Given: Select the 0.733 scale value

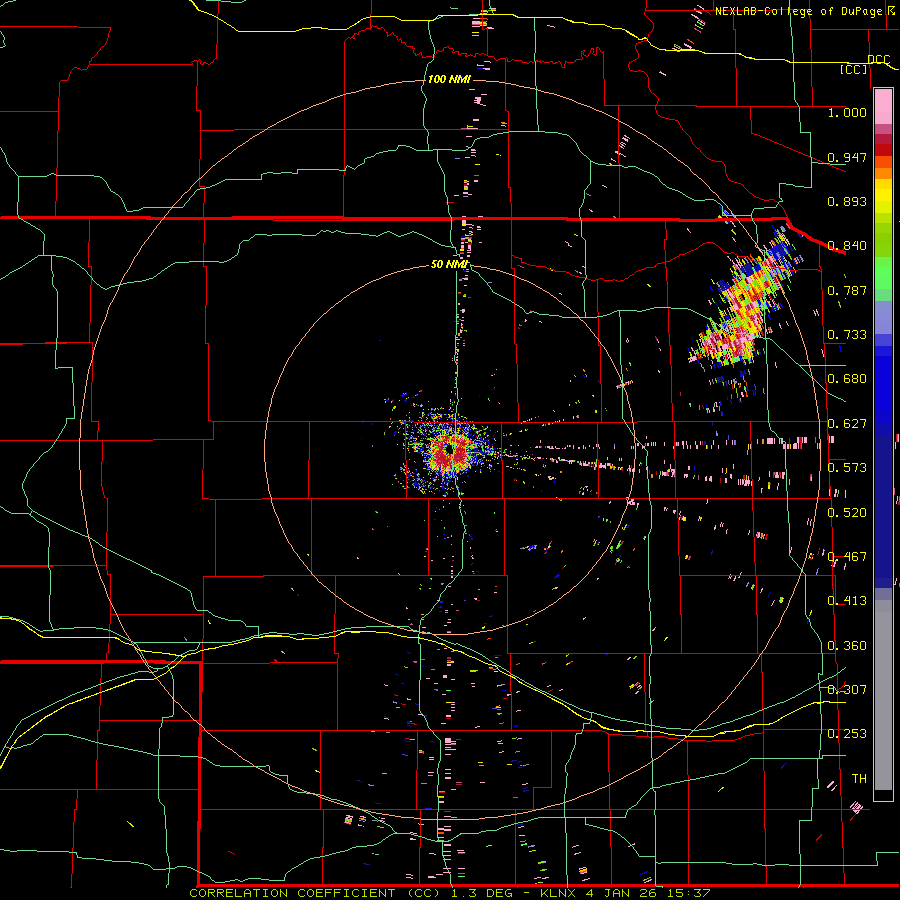Looking at the screenshot, I should click(847, 334).
